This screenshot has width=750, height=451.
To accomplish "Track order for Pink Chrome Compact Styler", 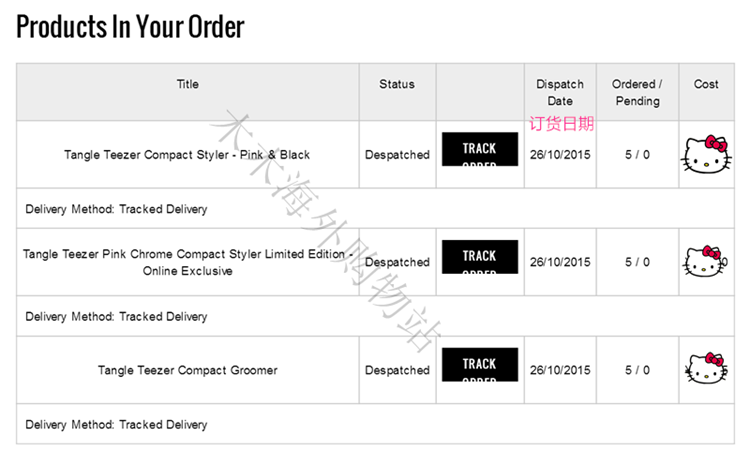I will click(480, 257).
